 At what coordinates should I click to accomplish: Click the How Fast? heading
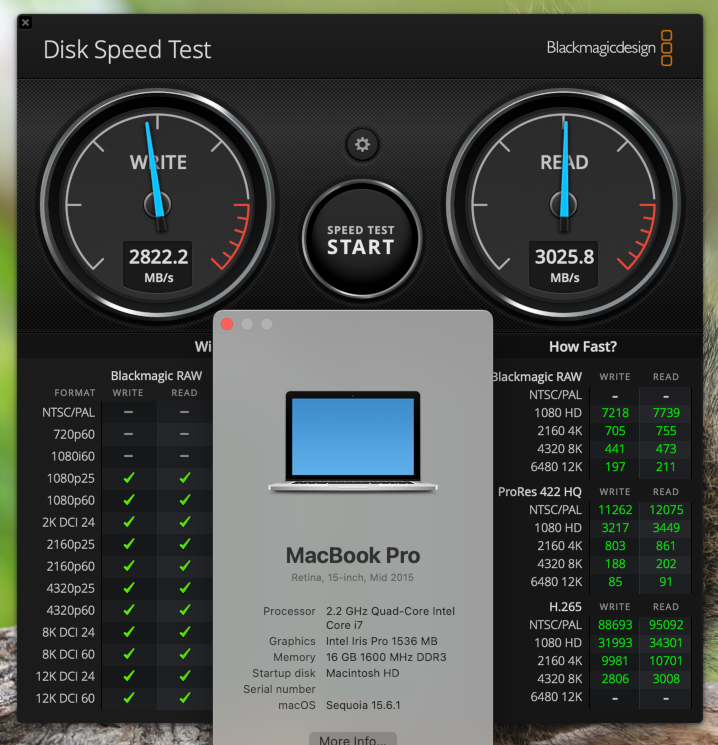pyautogui.click(x=583, y=347)
